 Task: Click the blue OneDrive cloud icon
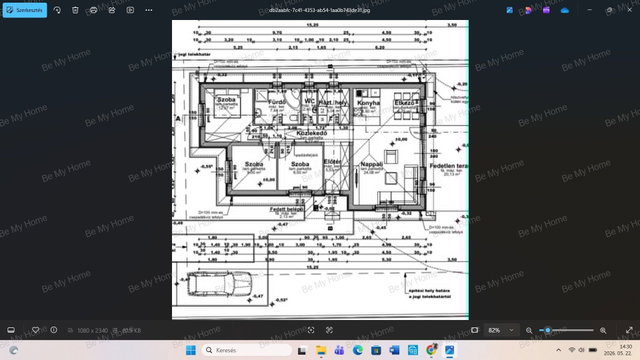tap(565, 11)
